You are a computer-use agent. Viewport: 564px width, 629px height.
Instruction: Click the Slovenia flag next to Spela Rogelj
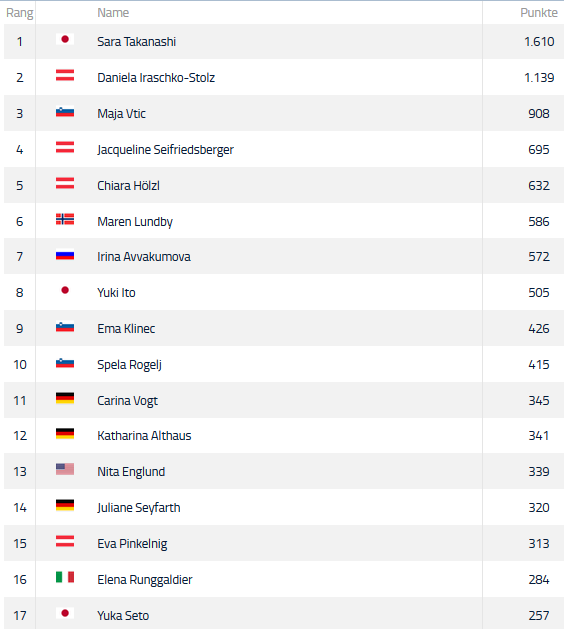click(x=65, y=363)
